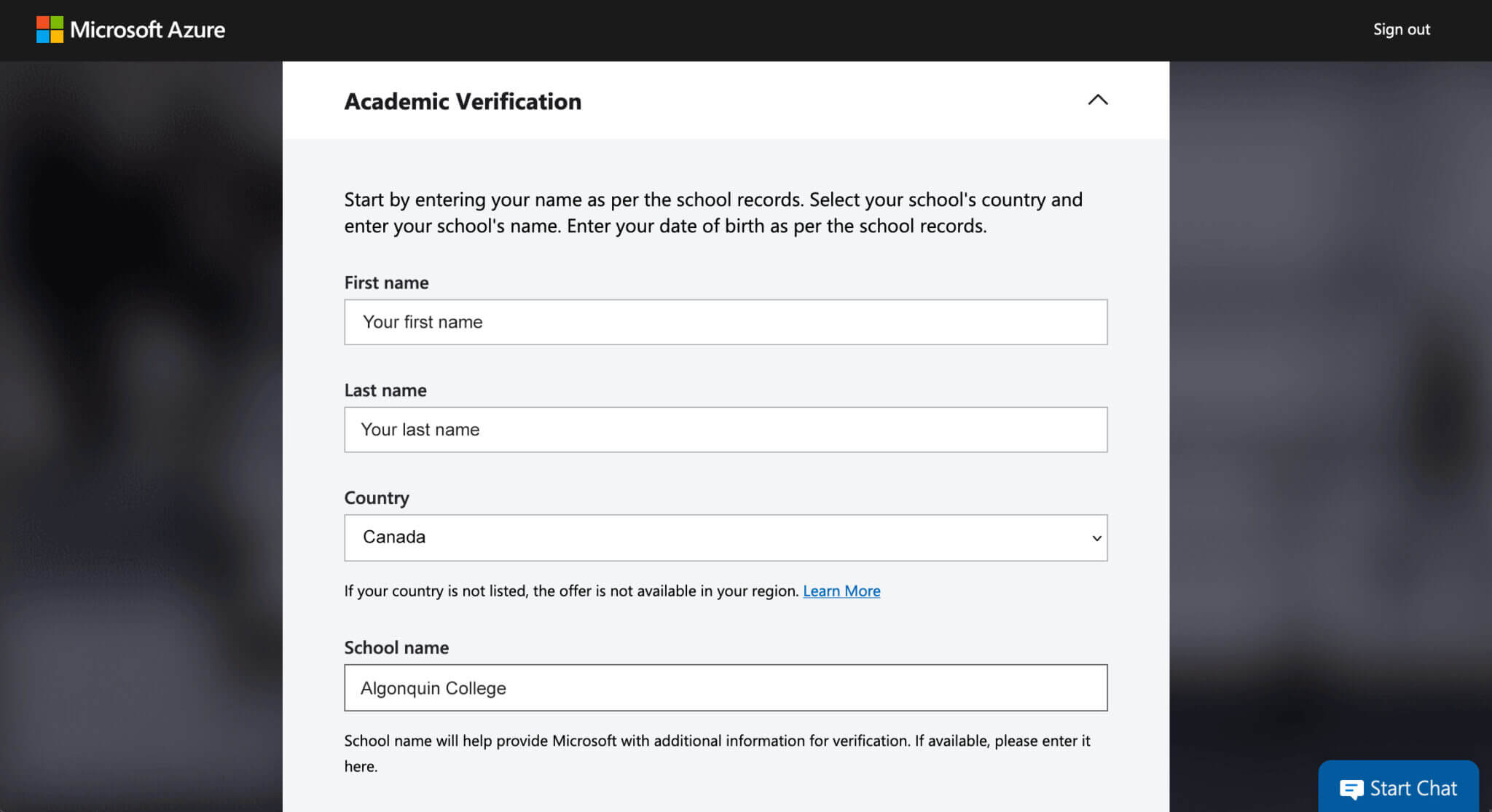Click the School name label
1492x812 pixels.
(396, 647)
